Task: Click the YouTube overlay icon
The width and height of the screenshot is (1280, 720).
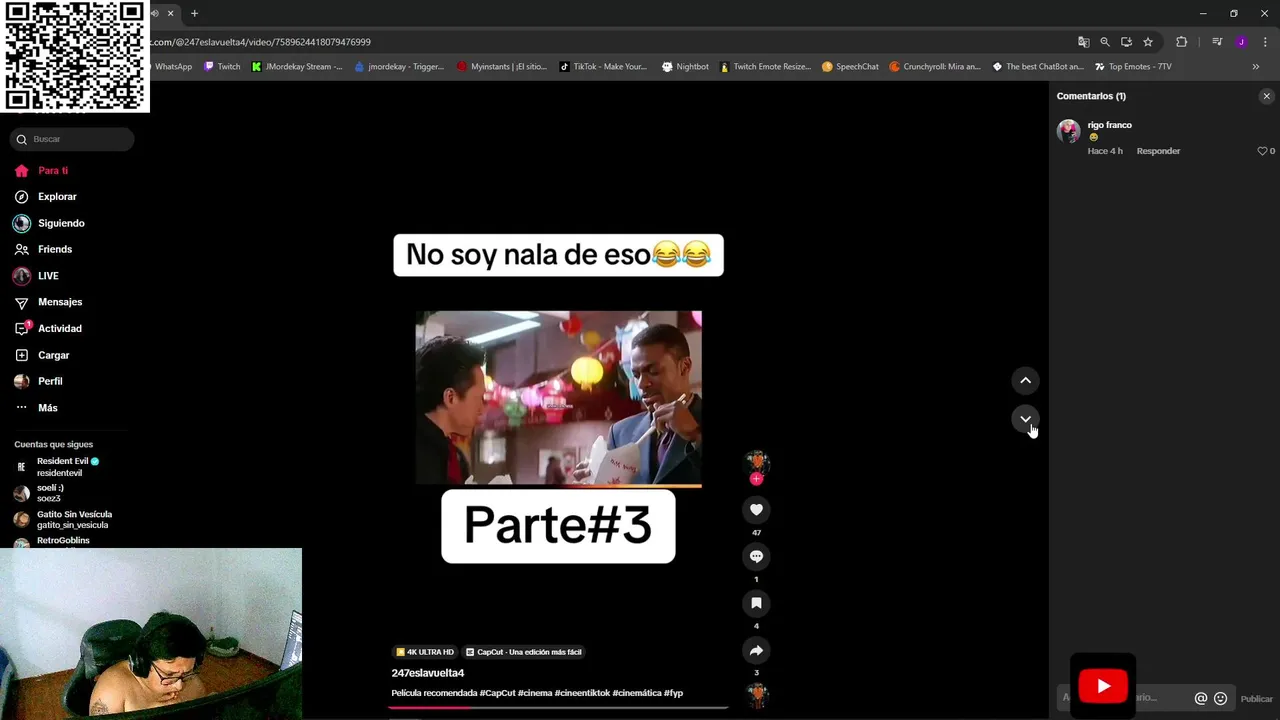Action: point(1103,686)
